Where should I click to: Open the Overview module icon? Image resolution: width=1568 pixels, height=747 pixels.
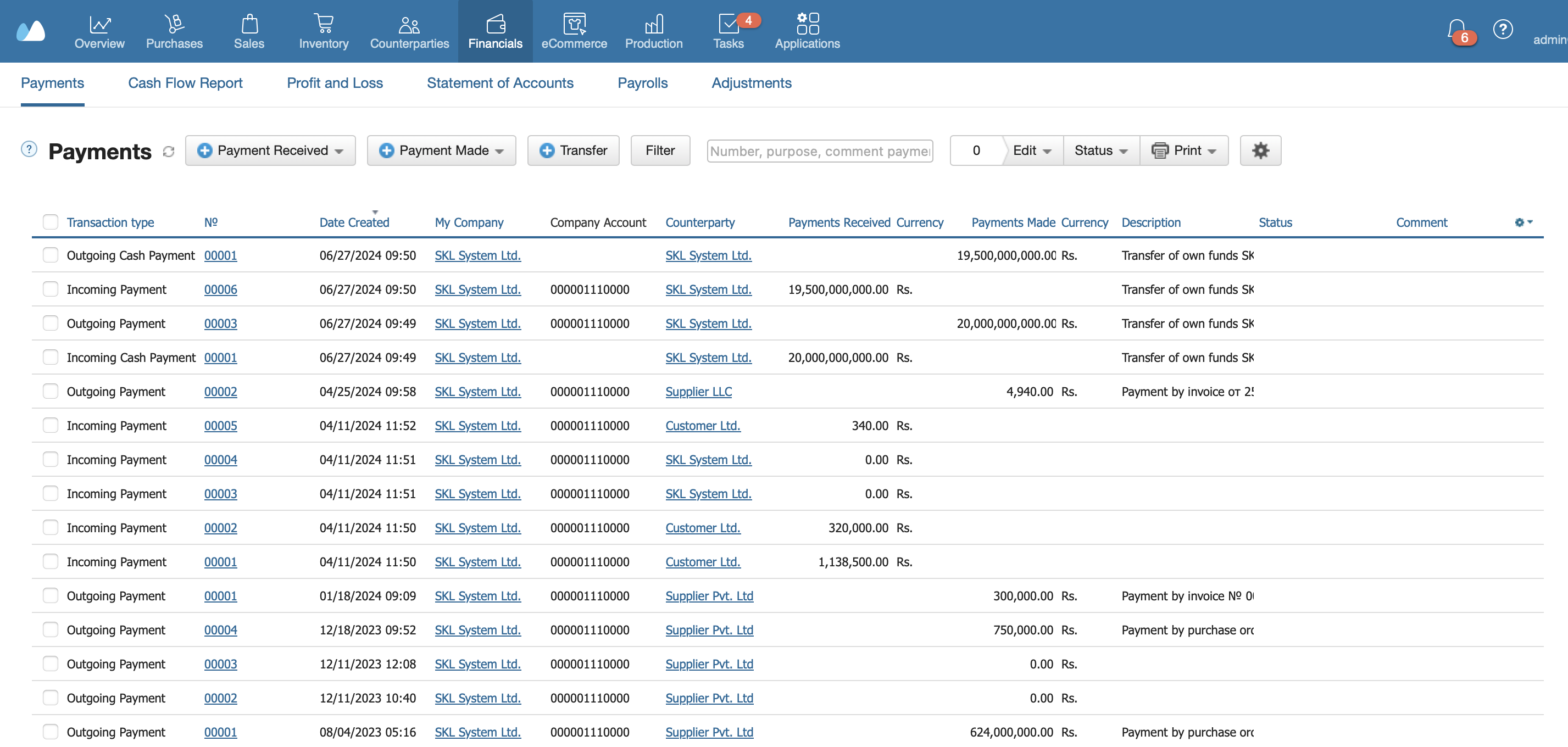pyautogui.click(x=99, y=24)
